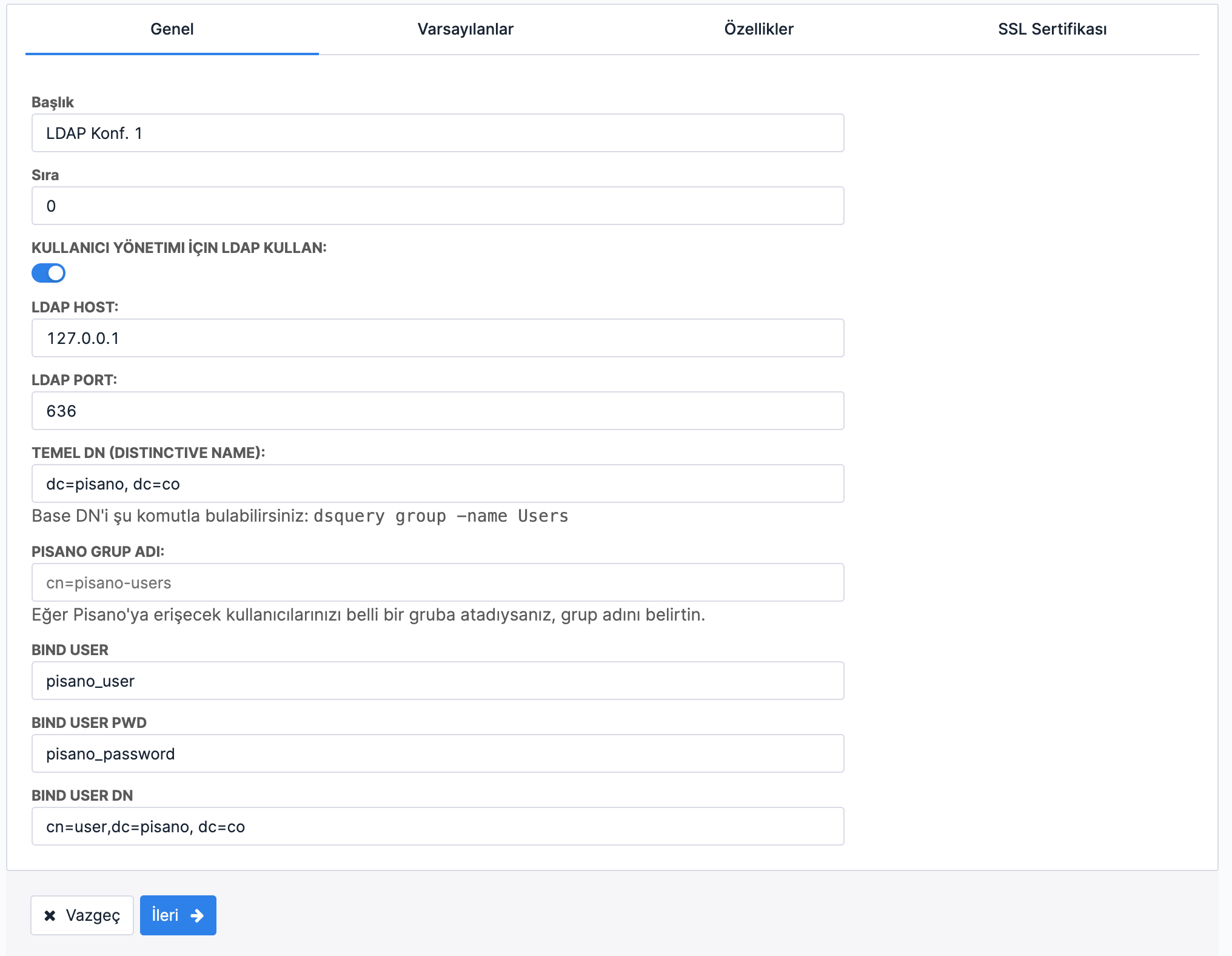Select the LDAP HOST input field

(x=437, y=338)
